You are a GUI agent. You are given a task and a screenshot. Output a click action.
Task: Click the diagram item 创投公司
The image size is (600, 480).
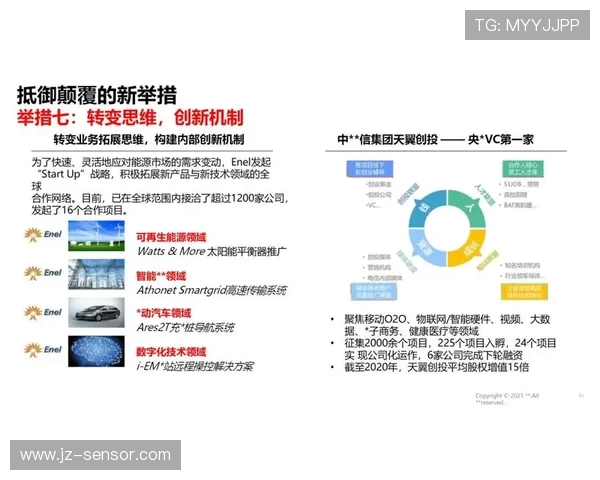tap(379, 195)
